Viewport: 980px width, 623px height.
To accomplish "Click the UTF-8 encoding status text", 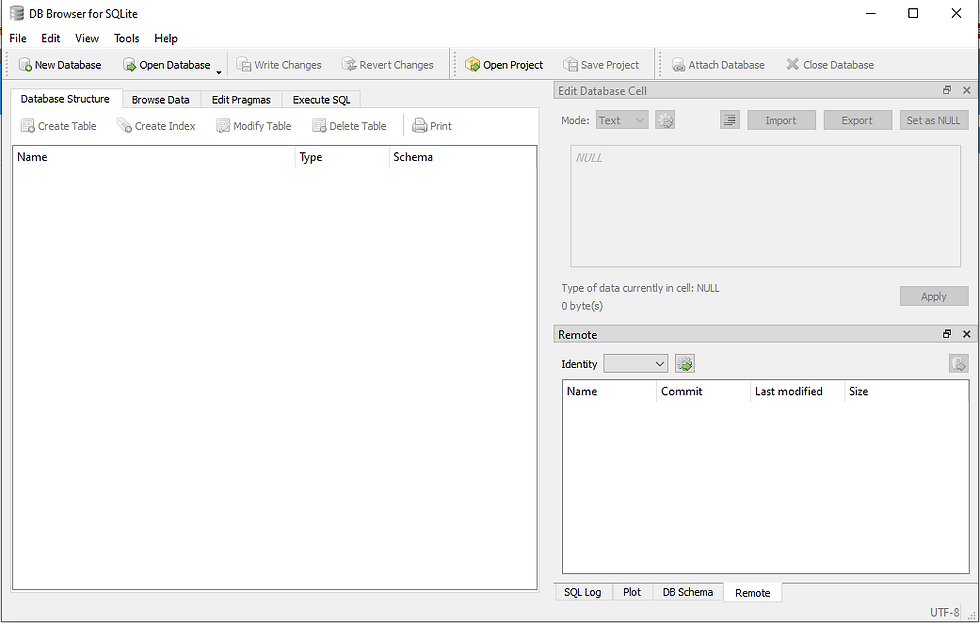I will pos(944,612).
